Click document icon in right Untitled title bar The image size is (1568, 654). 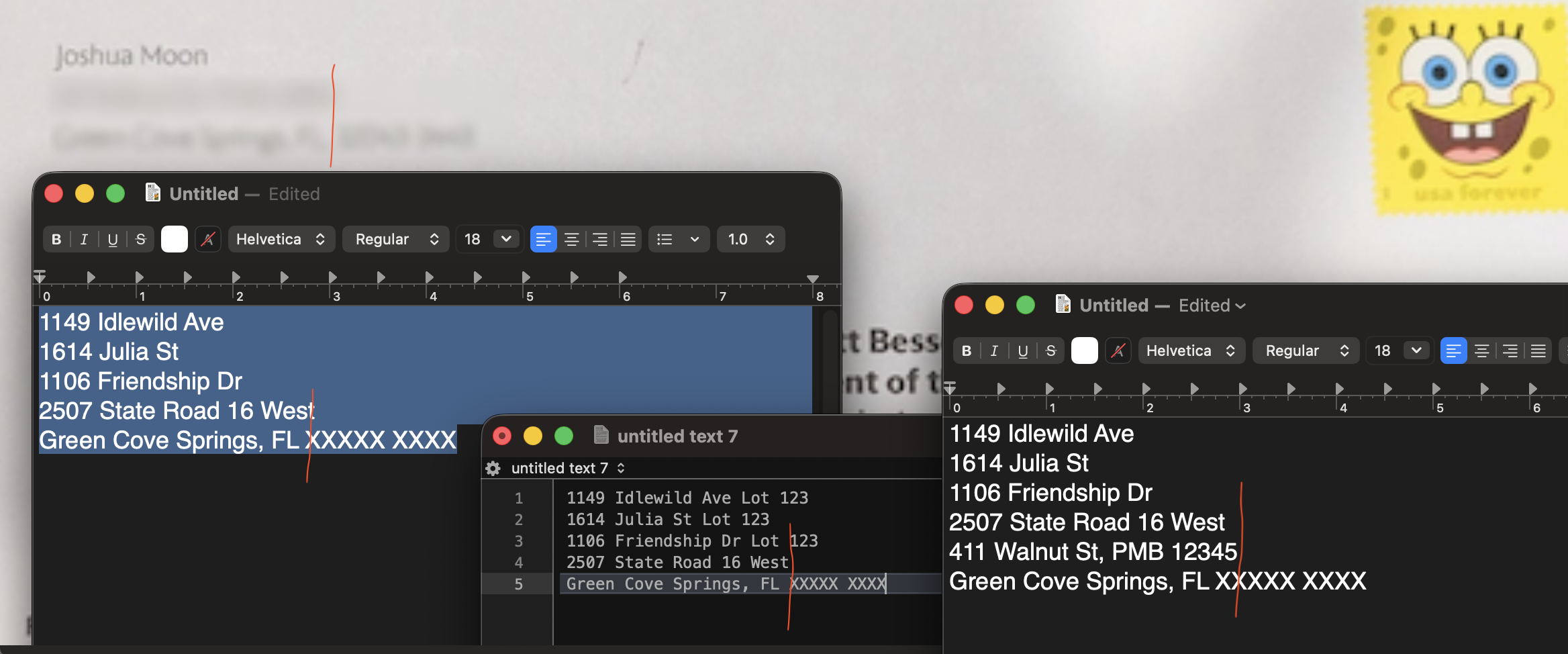(1063, 304)
